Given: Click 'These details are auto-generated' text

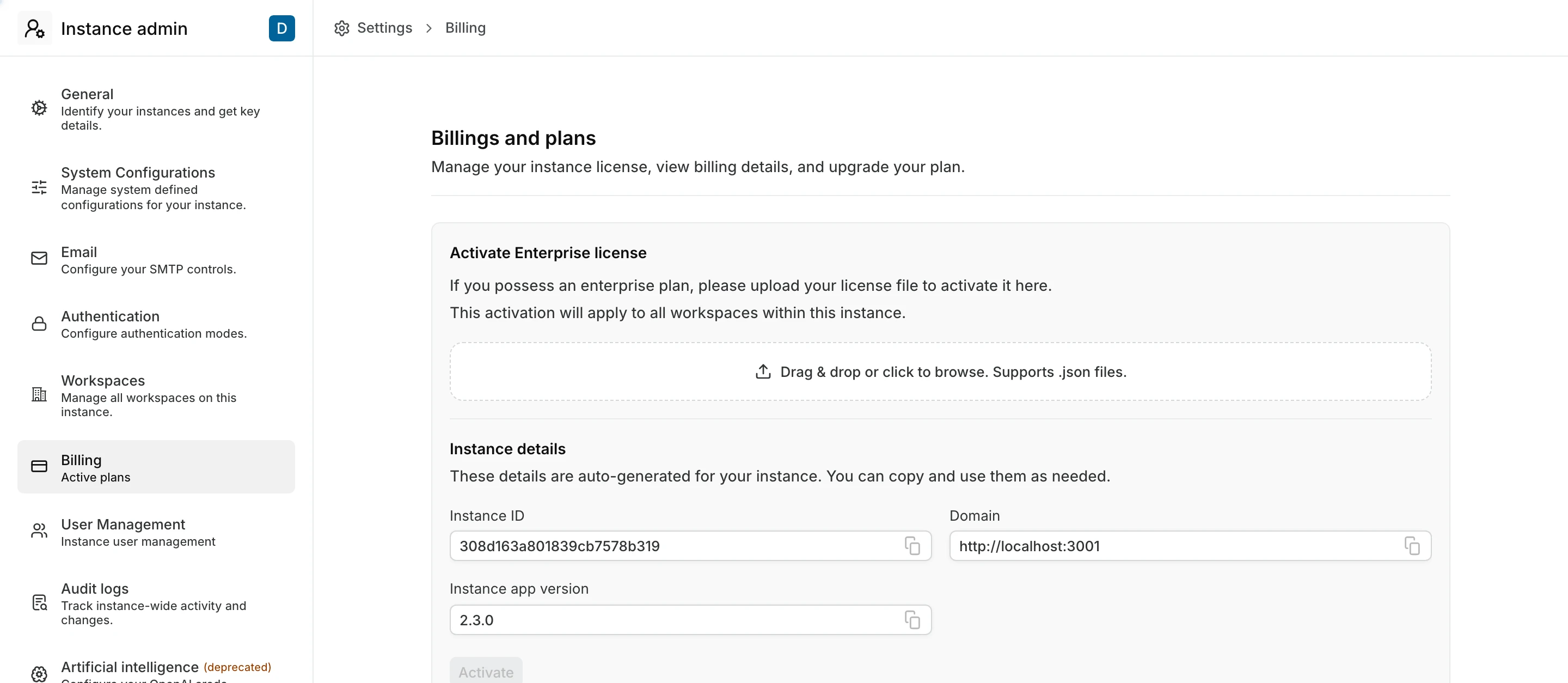Looking at the screenshot, I should coord(780,477).
